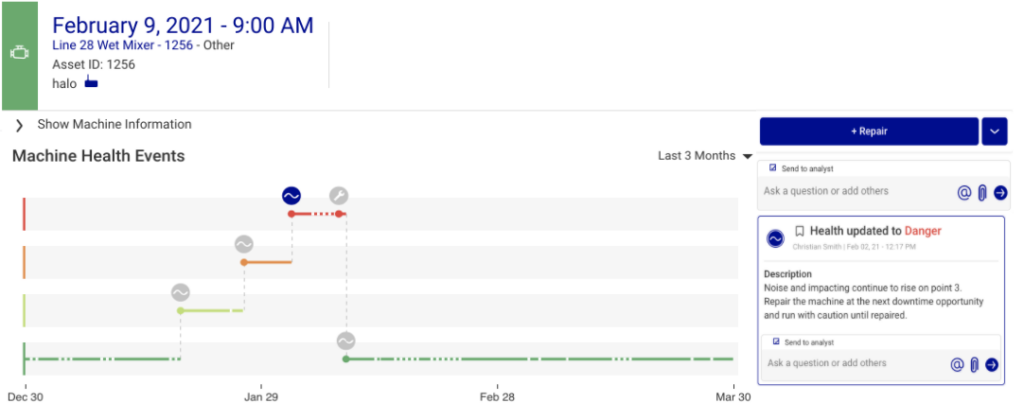Click the Feb 28 axis label
Screen dimensions: 1024x420
(498, 397)
